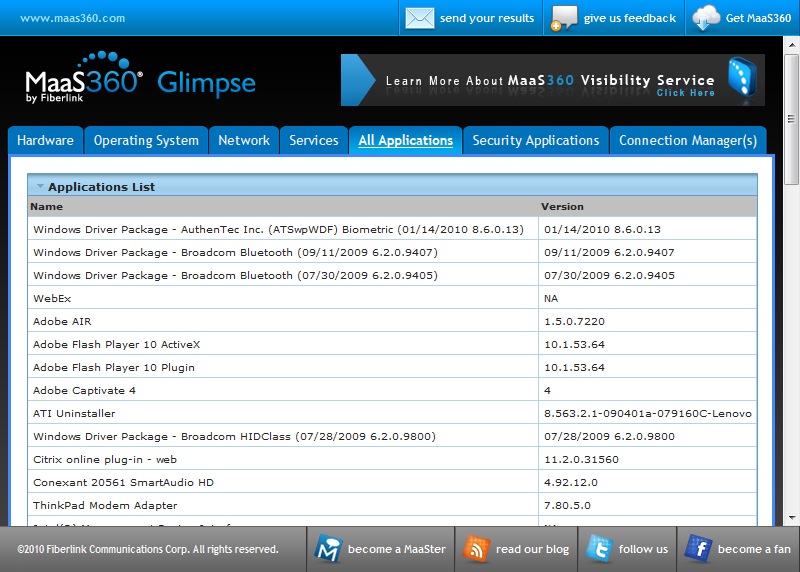Click the Get MaaS360 text link
The width and height of the screenshot is (800, 572).
pos(758,18)
